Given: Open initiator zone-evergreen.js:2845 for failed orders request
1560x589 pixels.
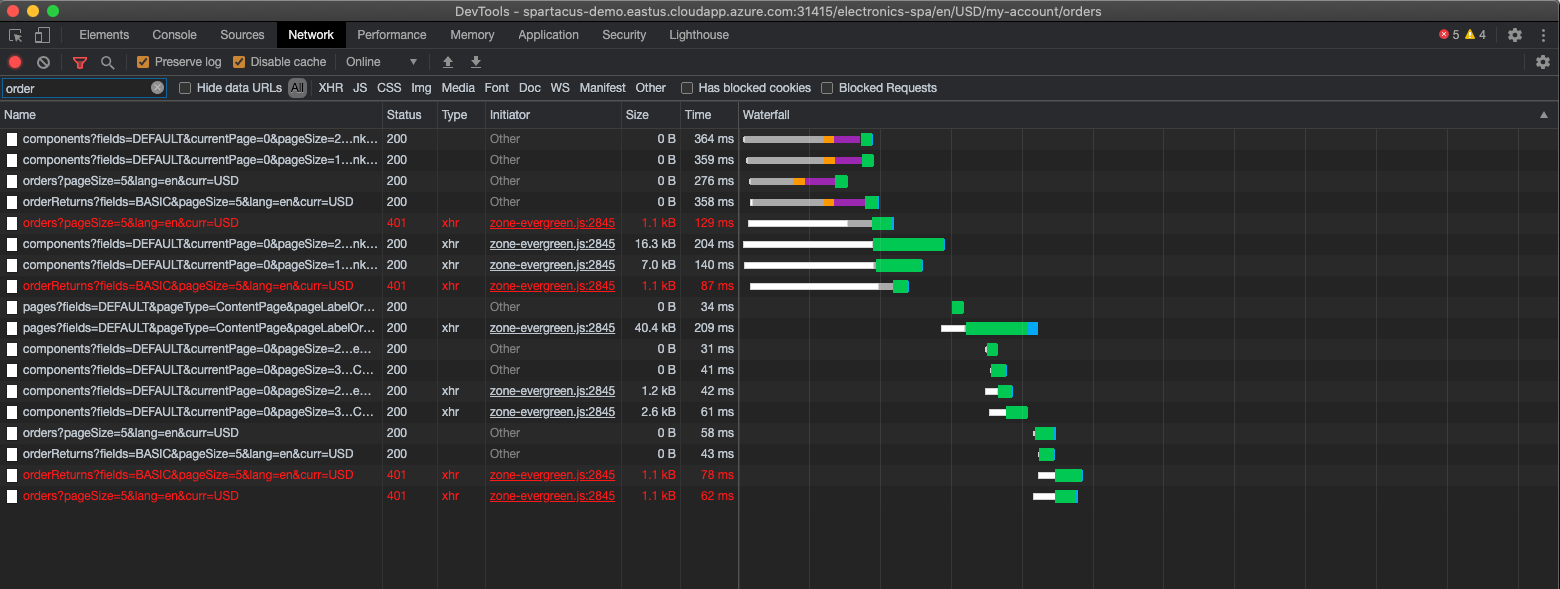Looking at the screenshot, I should pos(552,222).
